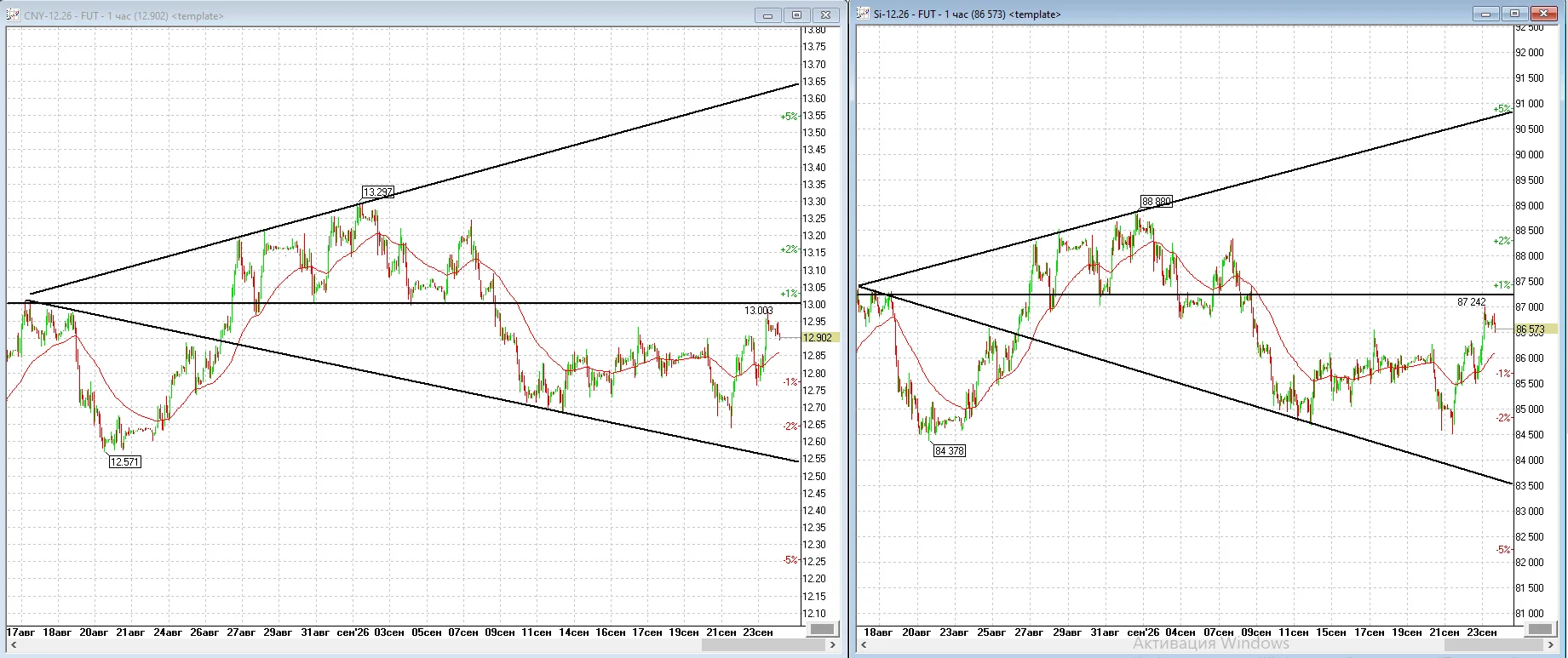Click the -2% marker on the Si chart
The height and width of the screenshot is (658, 1568).
tap(1503, 418)
